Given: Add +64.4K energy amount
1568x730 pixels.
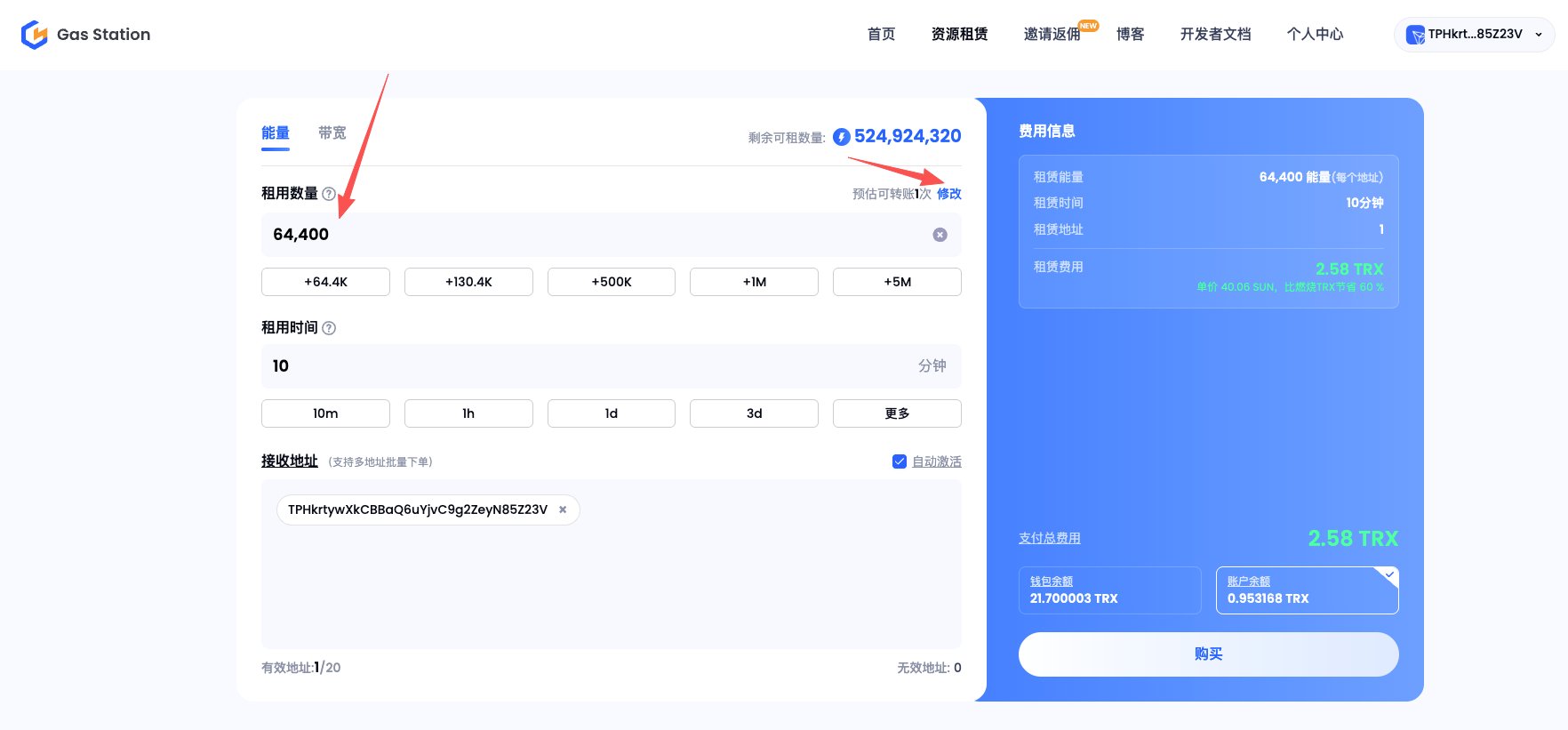Looking at the screenshot, I should (x=325, y=282).
